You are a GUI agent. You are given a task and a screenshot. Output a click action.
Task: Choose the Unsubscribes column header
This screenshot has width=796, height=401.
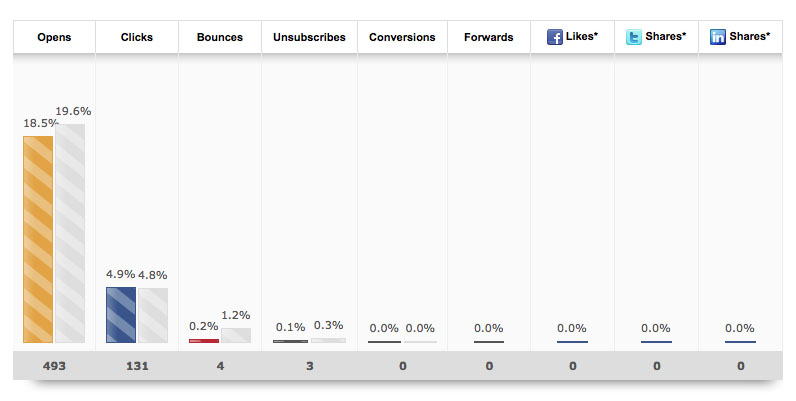(309, 37)
